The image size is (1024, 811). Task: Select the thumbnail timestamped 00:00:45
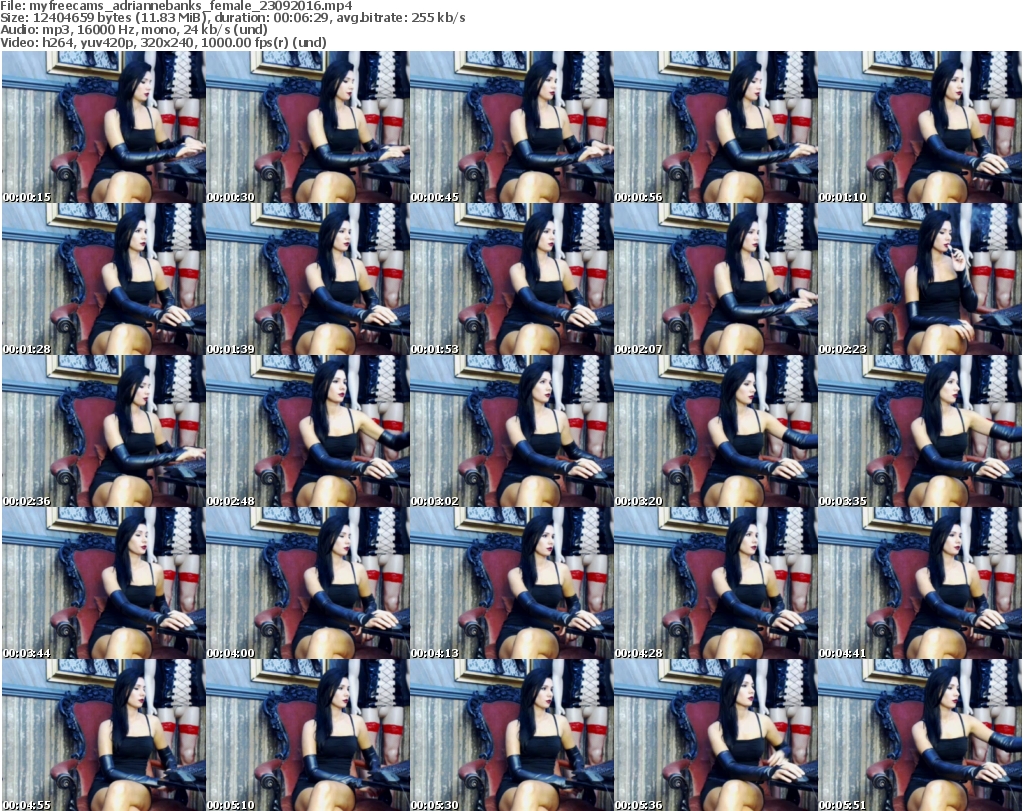[x=511, y=127]
